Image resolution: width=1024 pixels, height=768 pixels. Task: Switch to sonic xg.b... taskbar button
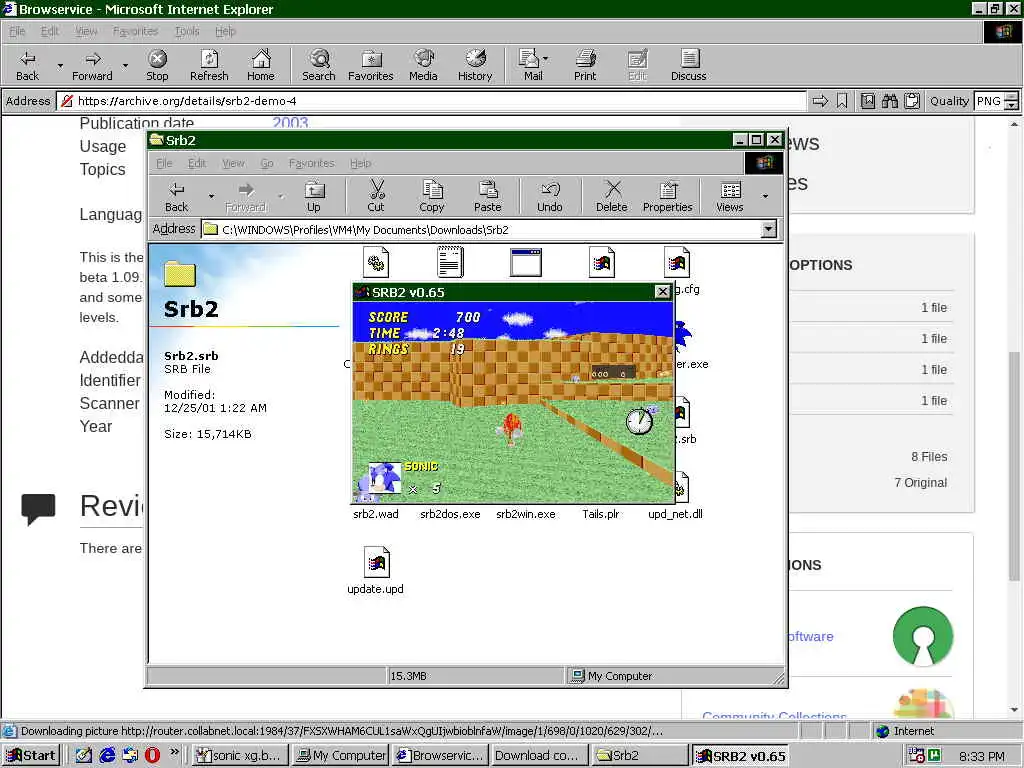239,756
